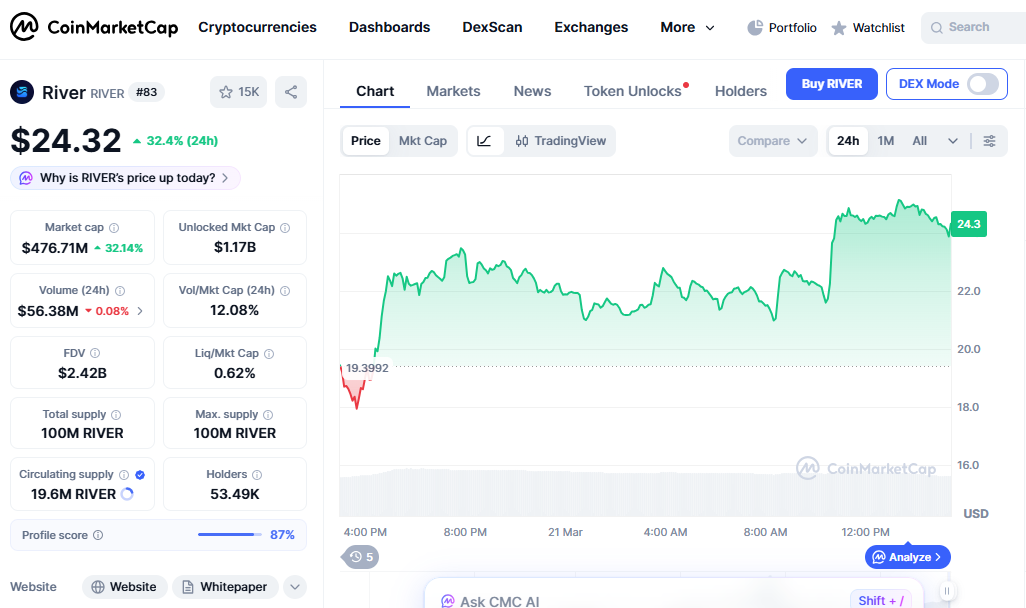
Task: Click the events history badge showing 5
Action: (x=360, y=557)
